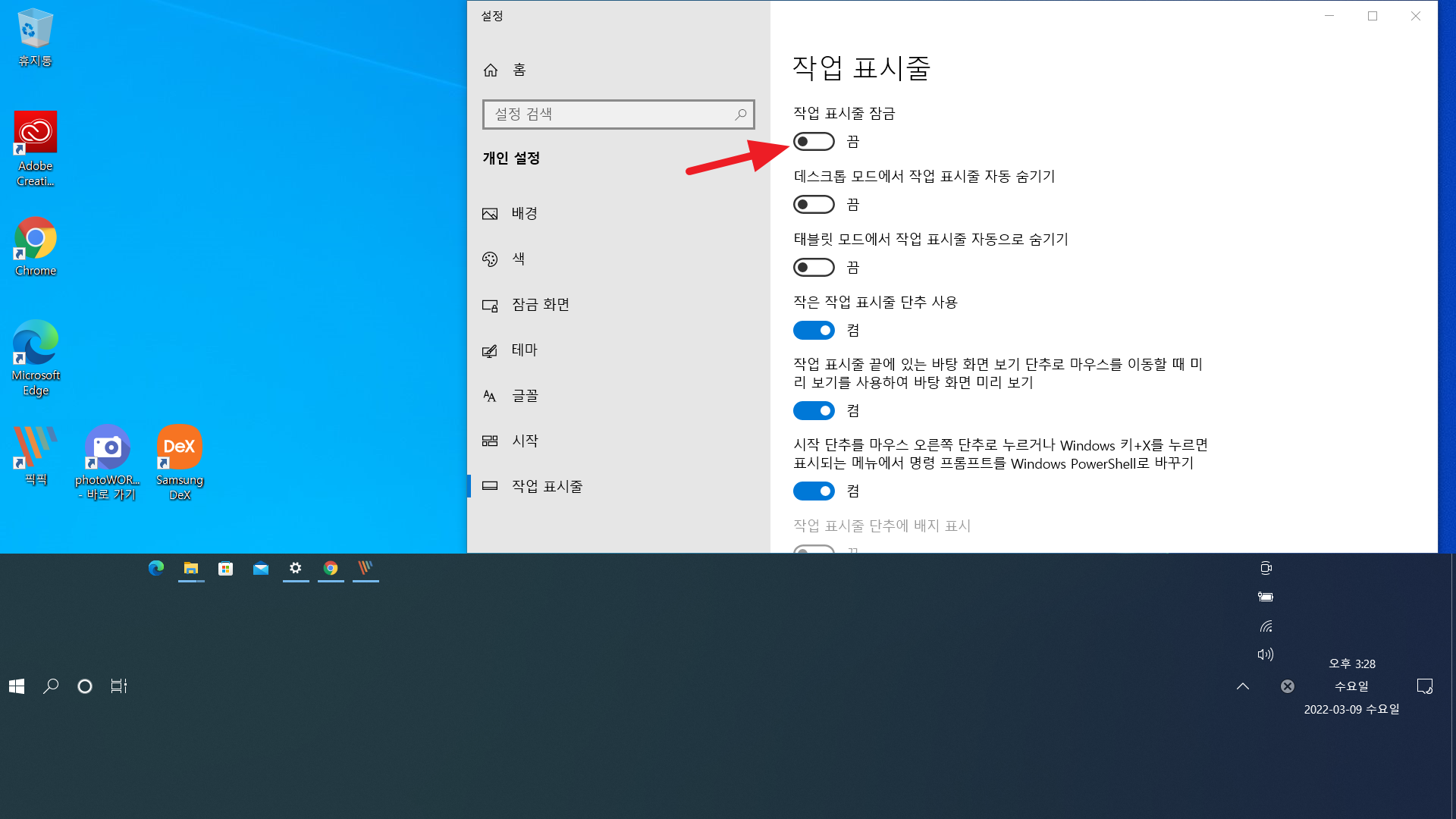Open the volume control in tray
Screen dimensions: 1456x819
pyautogui.click(x=1265, y=654)
